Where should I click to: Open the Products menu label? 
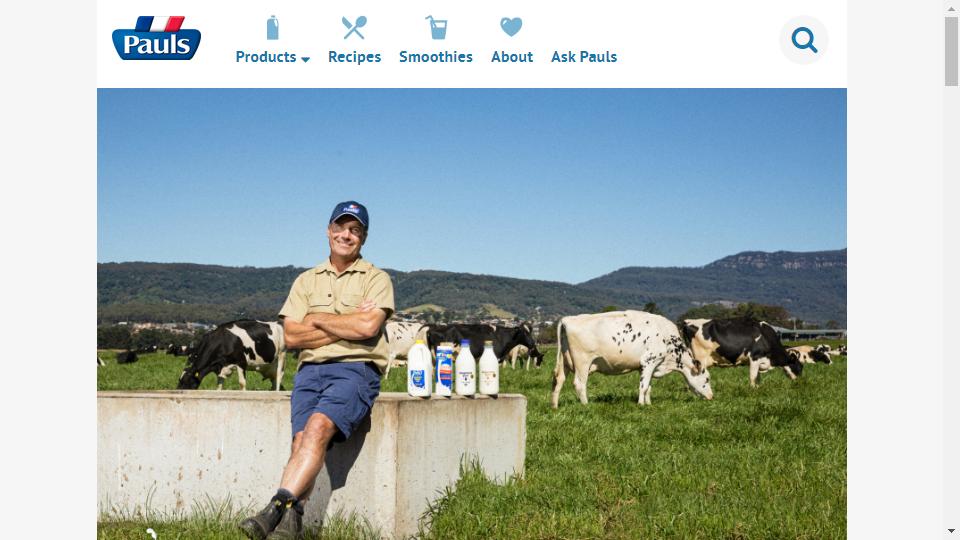[x=266, y=57]
